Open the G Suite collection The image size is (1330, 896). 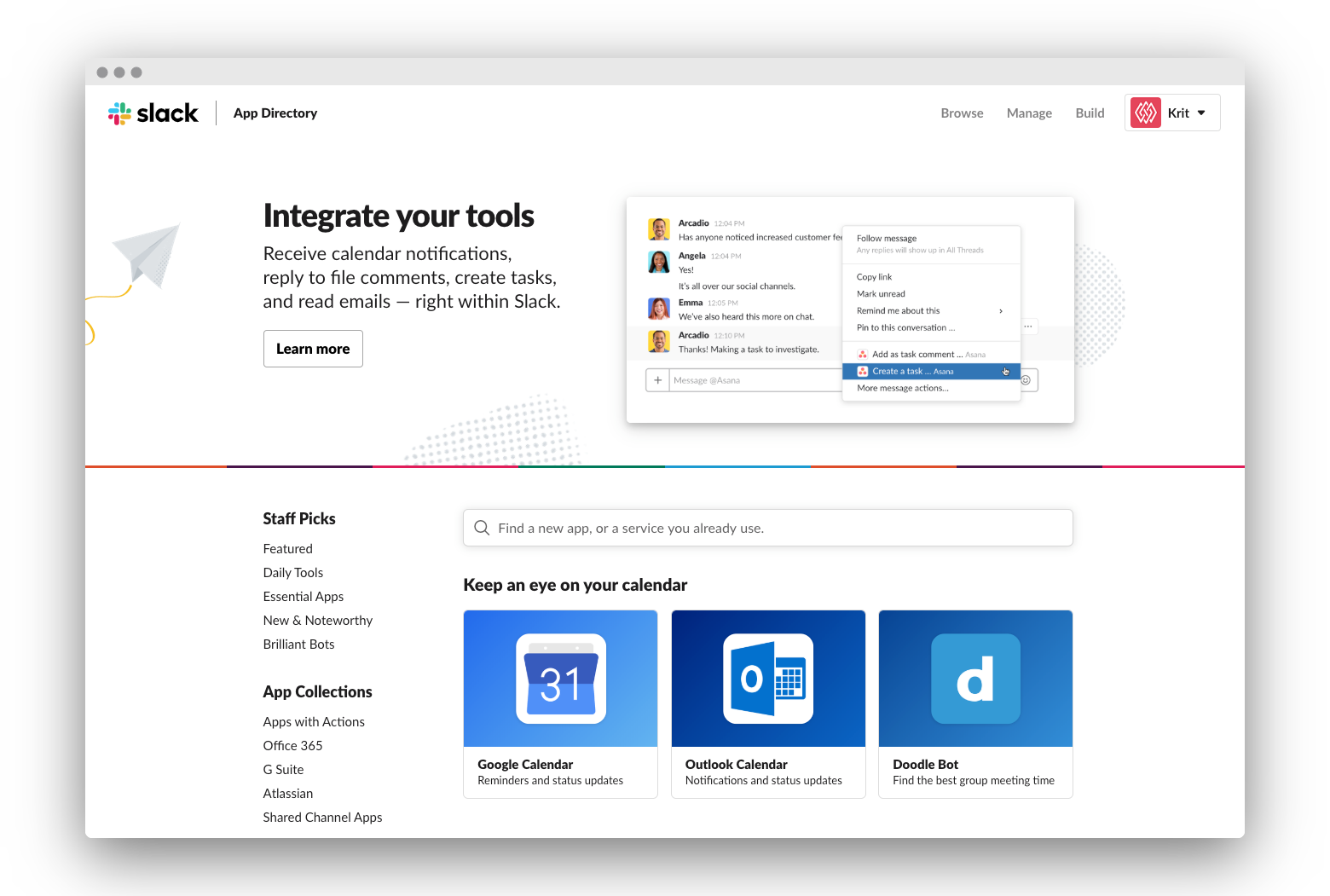click(x=283, y=770)
